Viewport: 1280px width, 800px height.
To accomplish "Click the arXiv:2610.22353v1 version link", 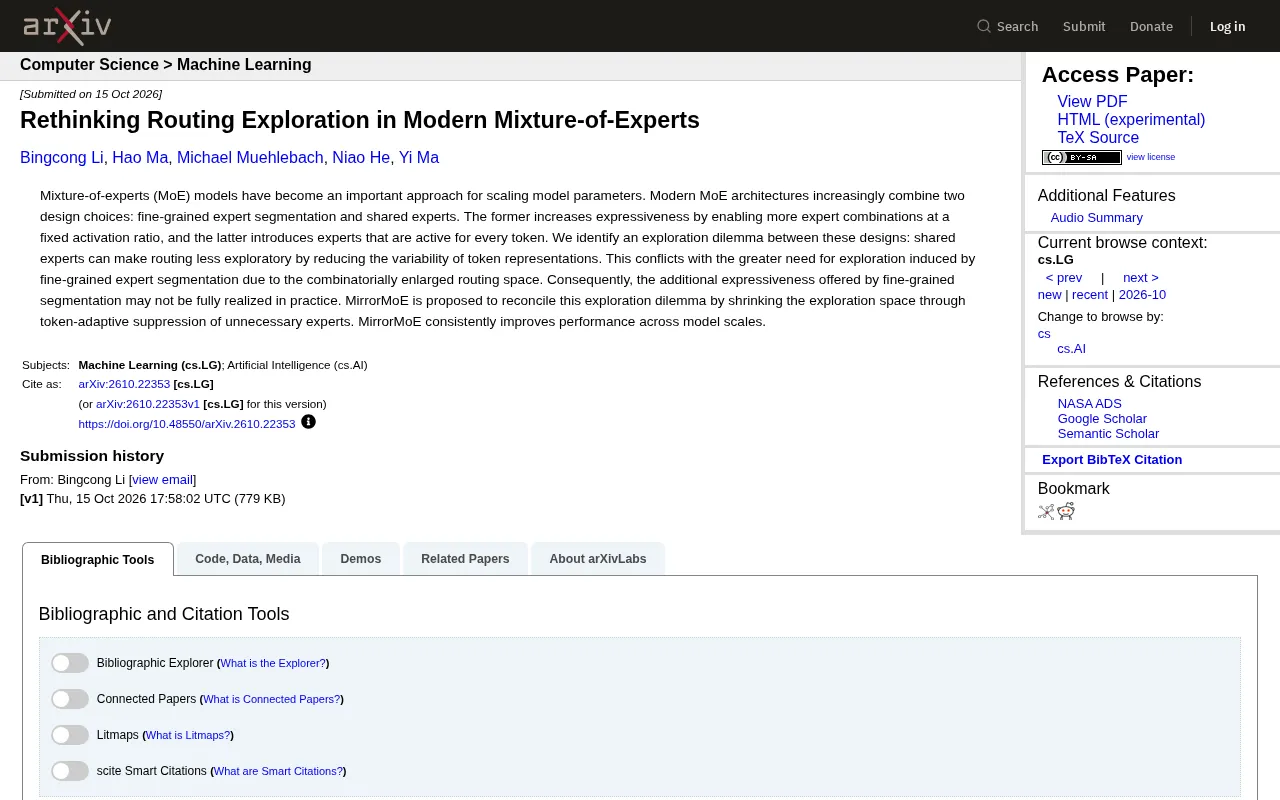I will click(x=148, y=404).
